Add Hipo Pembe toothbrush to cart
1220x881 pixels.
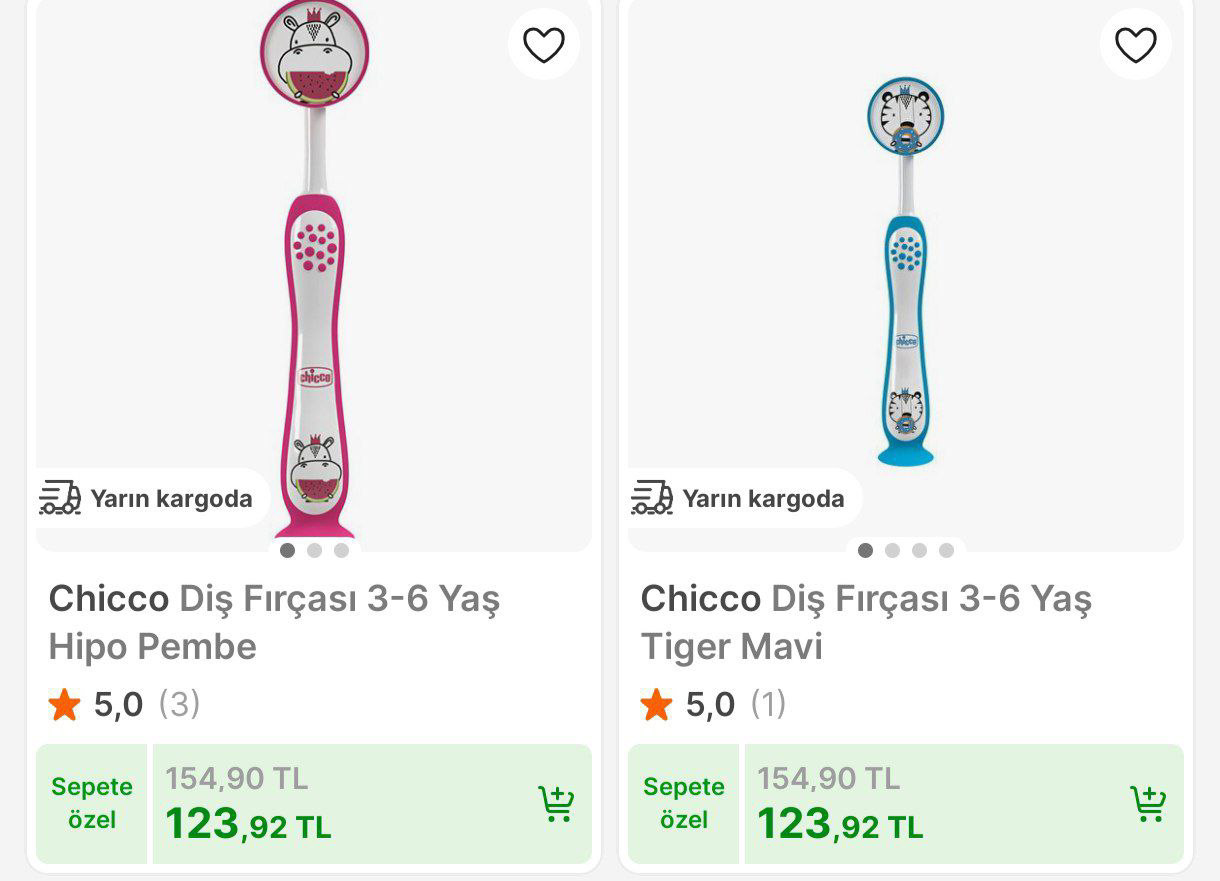(556, 804)
